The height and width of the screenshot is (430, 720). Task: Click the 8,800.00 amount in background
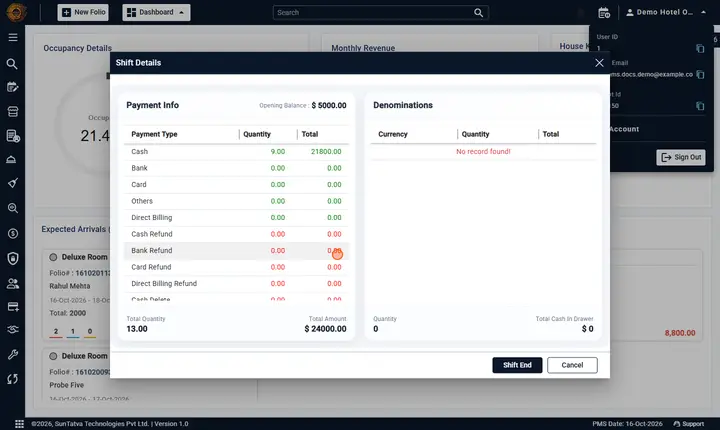(x=680, y=333)
